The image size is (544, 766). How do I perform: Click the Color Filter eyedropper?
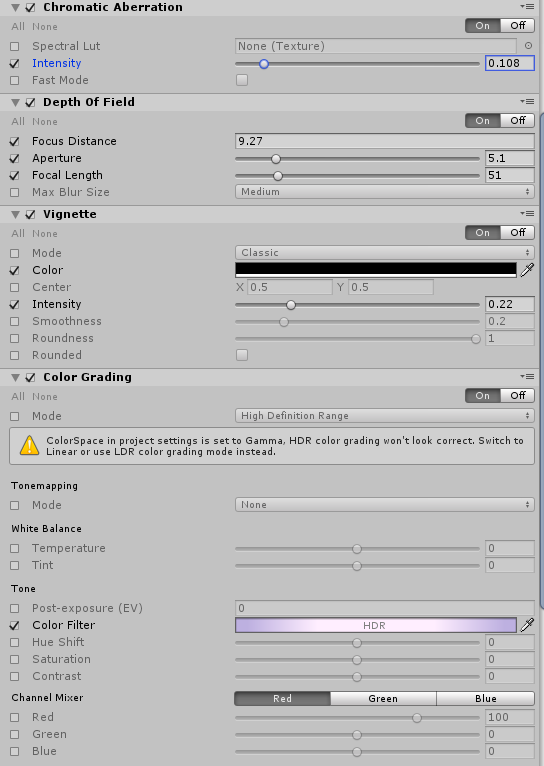coord(527,625)
